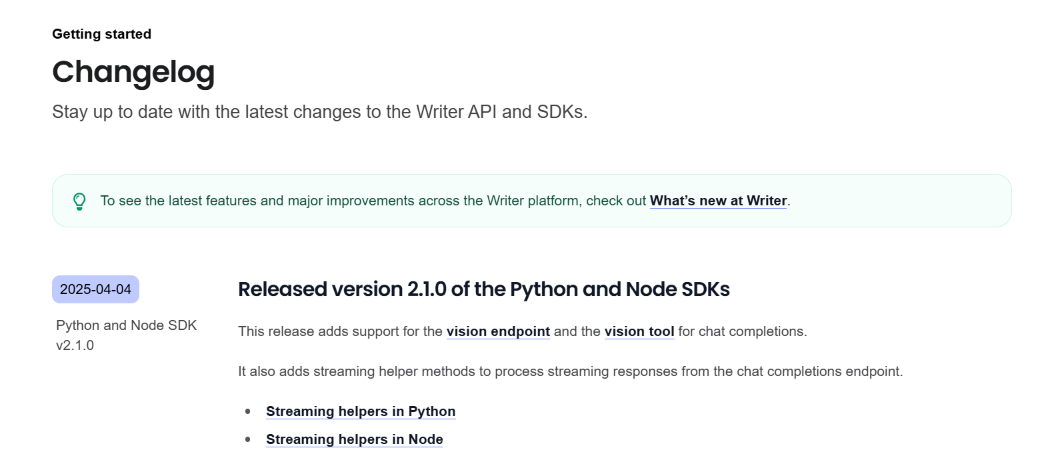Select the Getting started section label

tap(102, 34)
